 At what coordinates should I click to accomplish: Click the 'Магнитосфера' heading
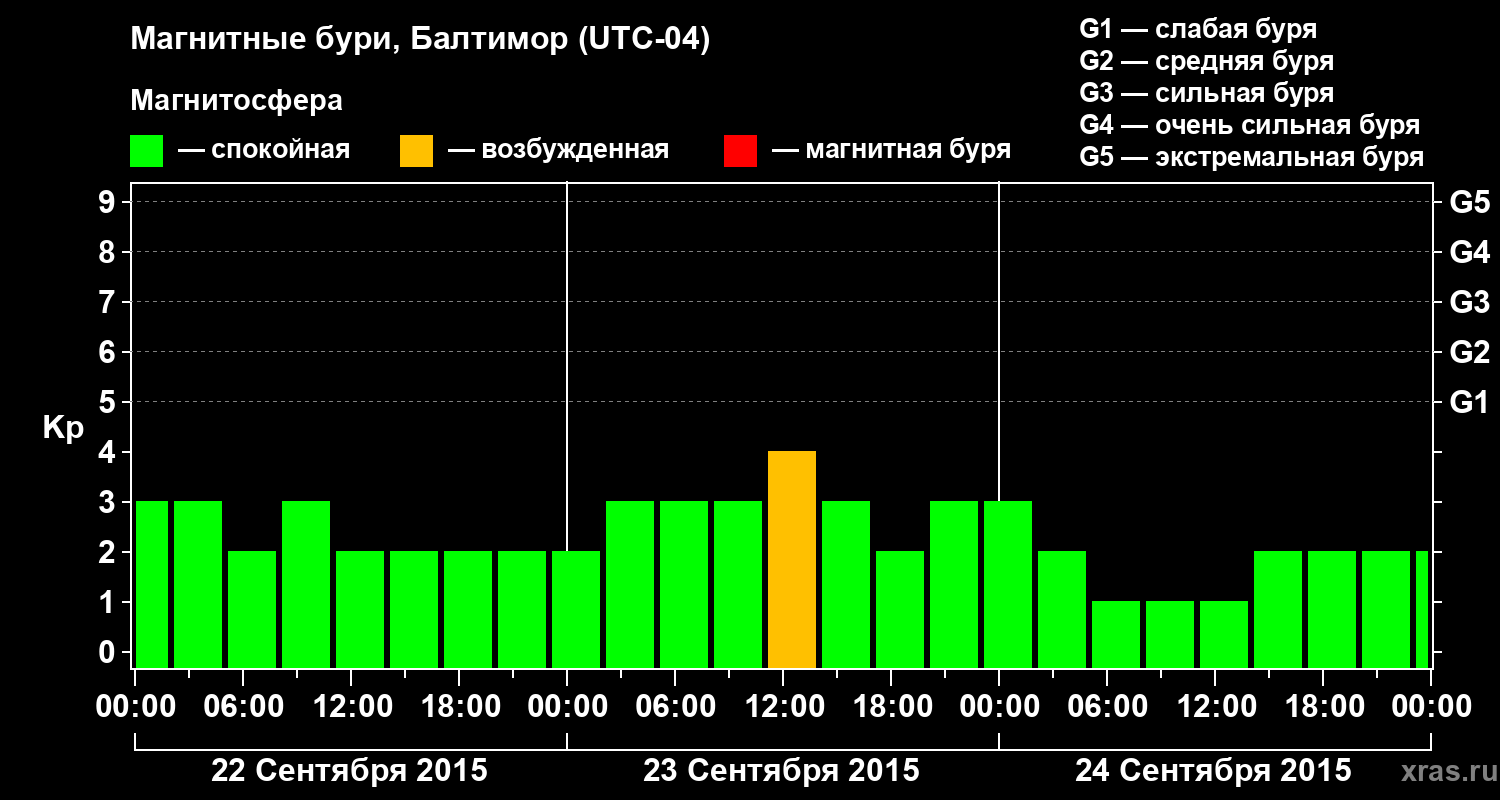point(237,101)
